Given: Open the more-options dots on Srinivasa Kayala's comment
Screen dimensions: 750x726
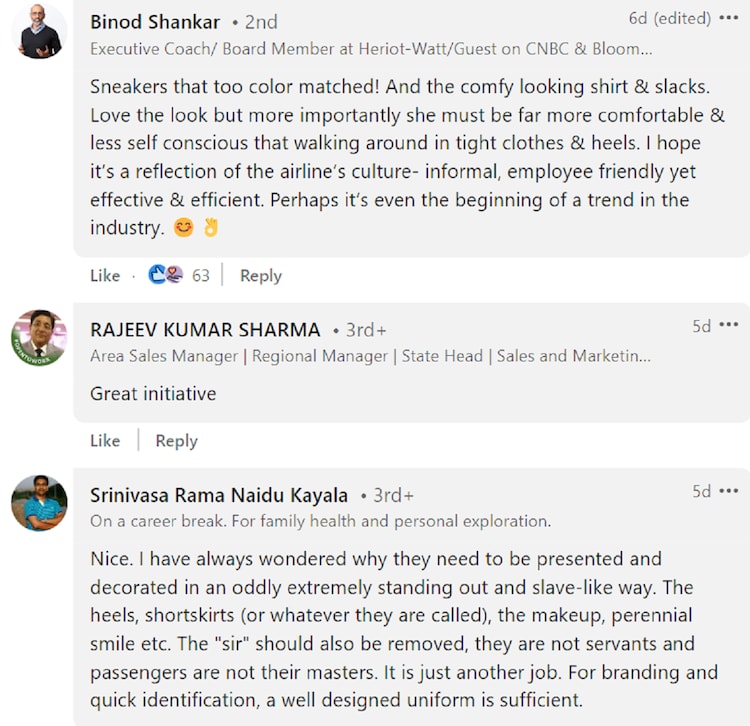Looking at the screenshot, I should tap(728, 490).
